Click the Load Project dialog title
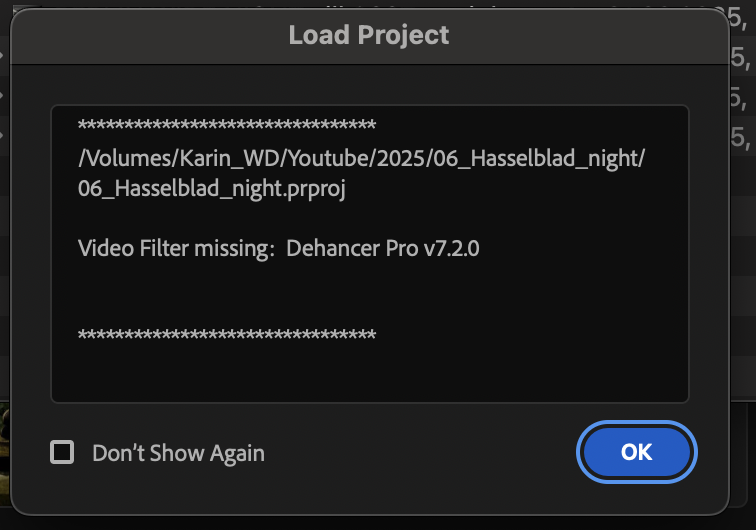The image size is (756, 530). click(x=369, y=36)
